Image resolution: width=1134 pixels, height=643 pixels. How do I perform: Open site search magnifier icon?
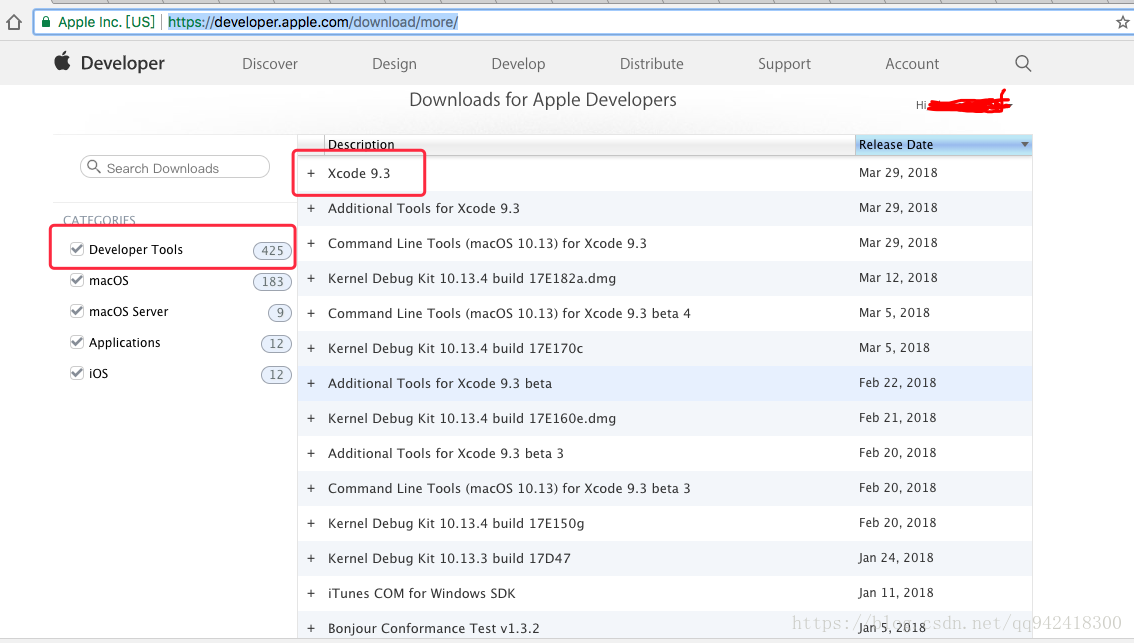pyautogui.click(x=1023, y=63)
